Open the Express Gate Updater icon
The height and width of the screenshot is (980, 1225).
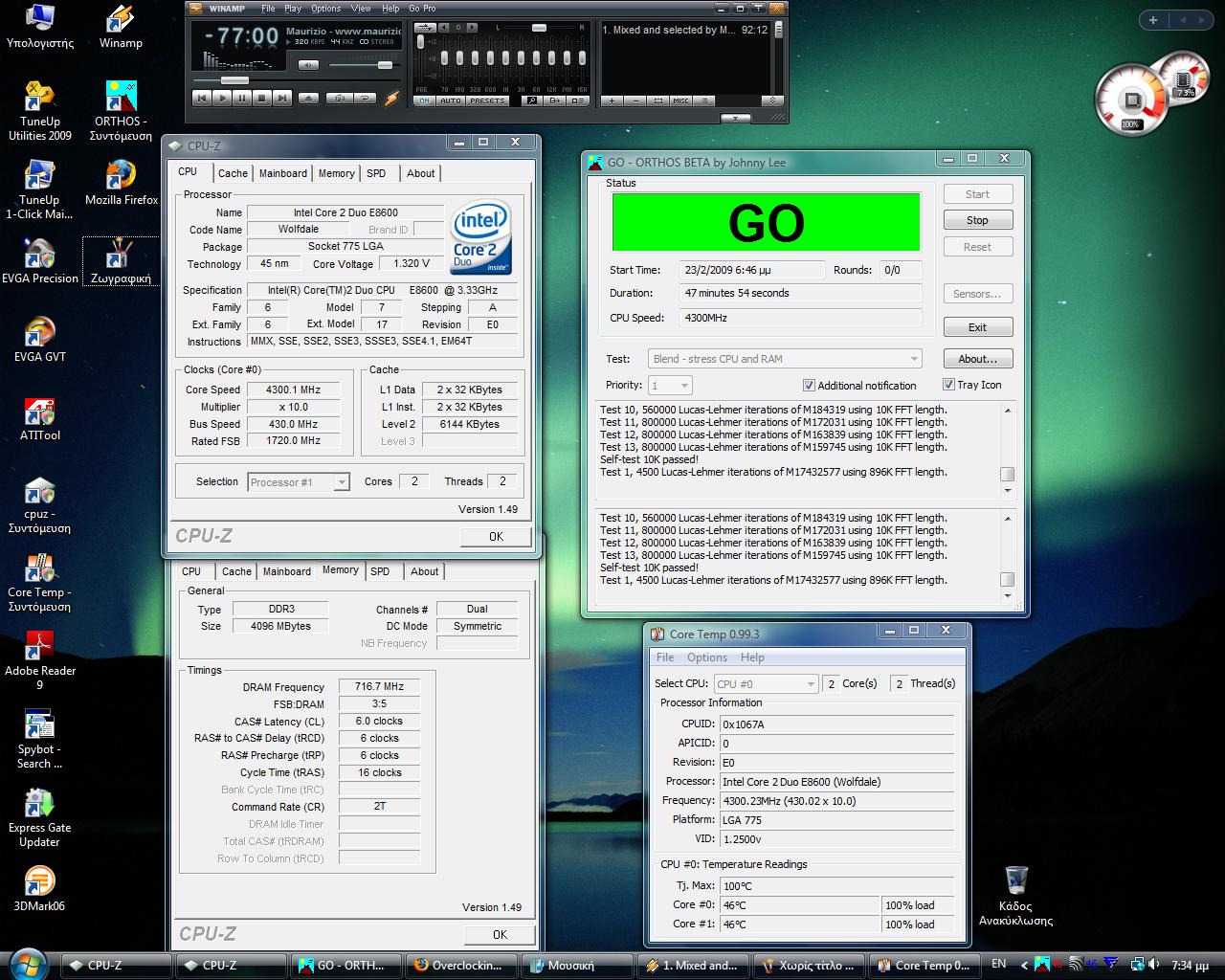pos(40,818)
